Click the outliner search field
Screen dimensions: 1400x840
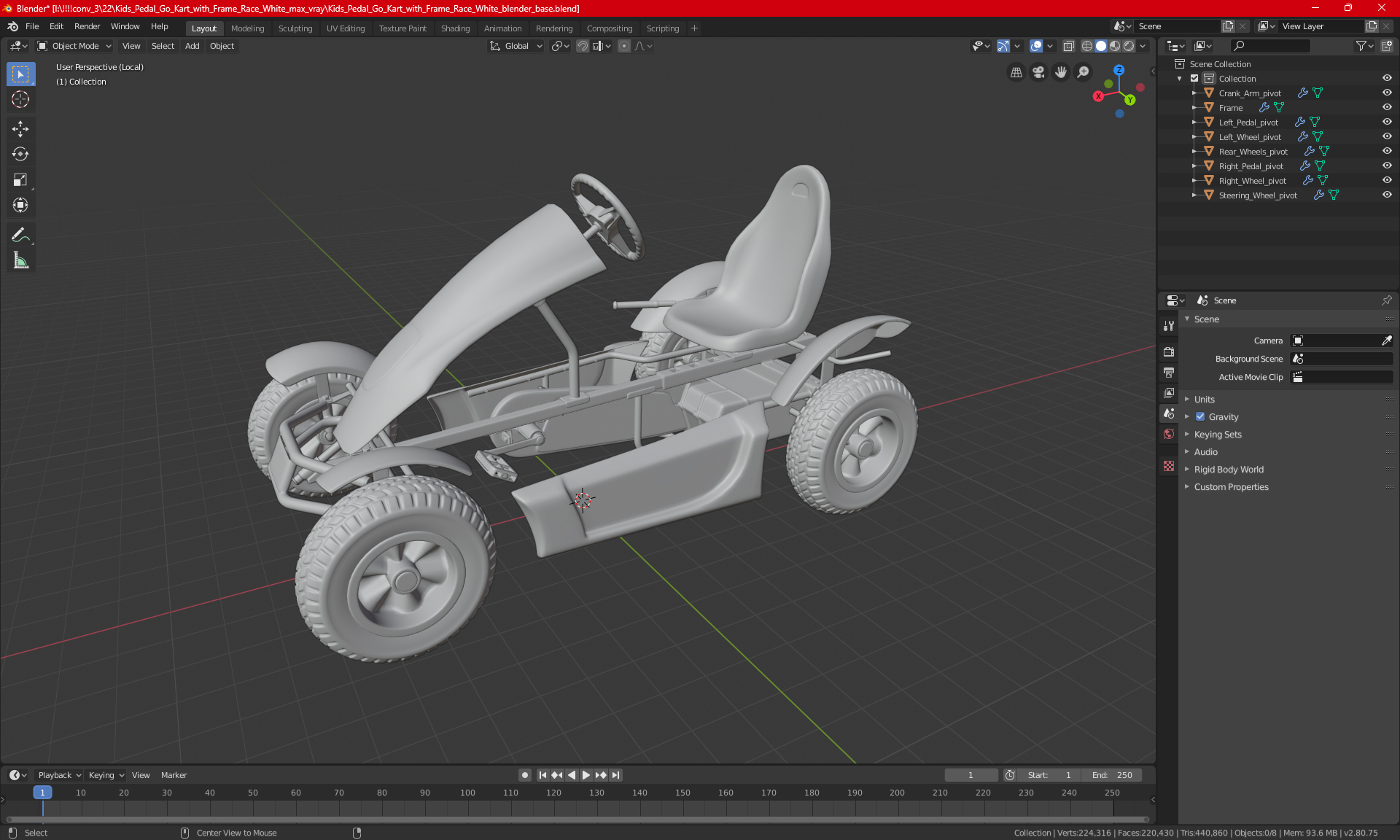click(x=1269, y=46)
